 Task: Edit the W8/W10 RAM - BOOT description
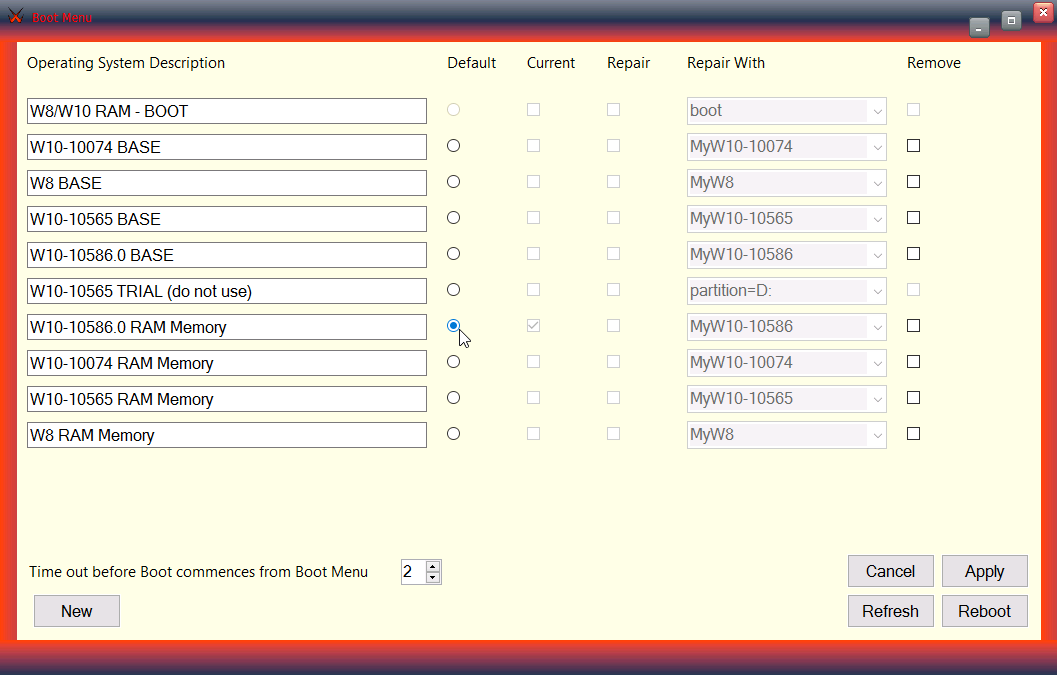pos(226,111)
